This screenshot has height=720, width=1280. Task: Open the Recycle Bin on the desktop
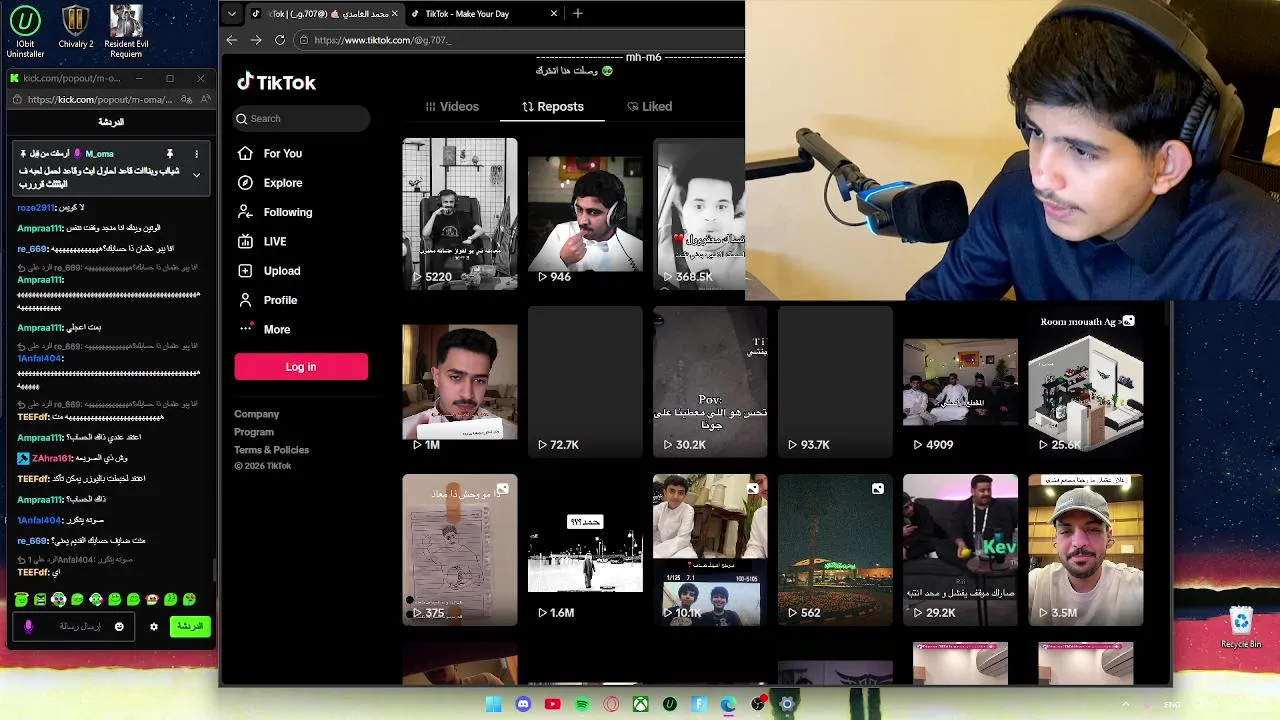[x=1241, y=628]
